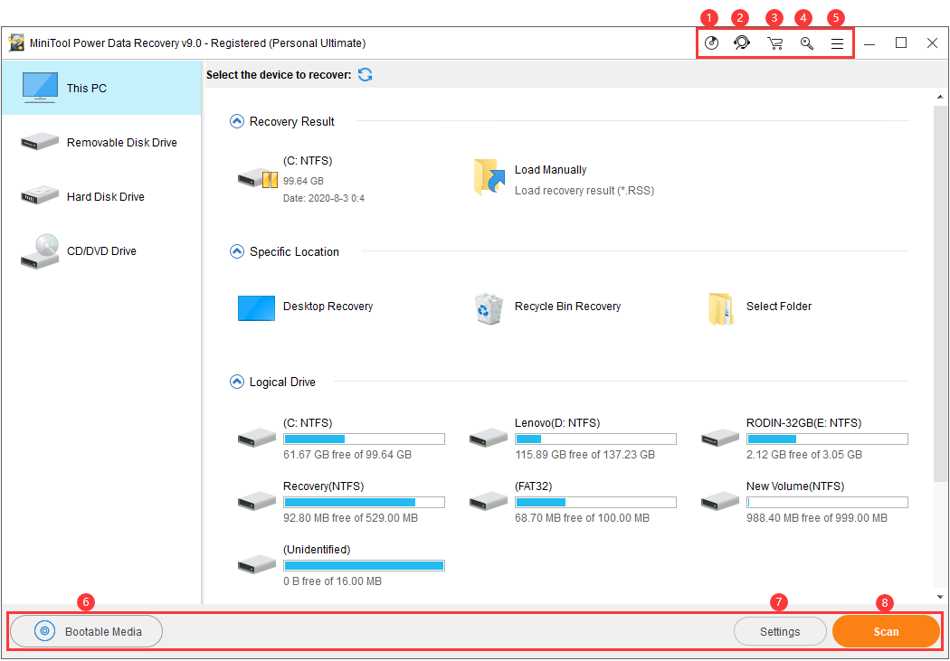Collapse the Logical Drive section
The width and height of the screenshot is (950, 661).
(236, 382)
